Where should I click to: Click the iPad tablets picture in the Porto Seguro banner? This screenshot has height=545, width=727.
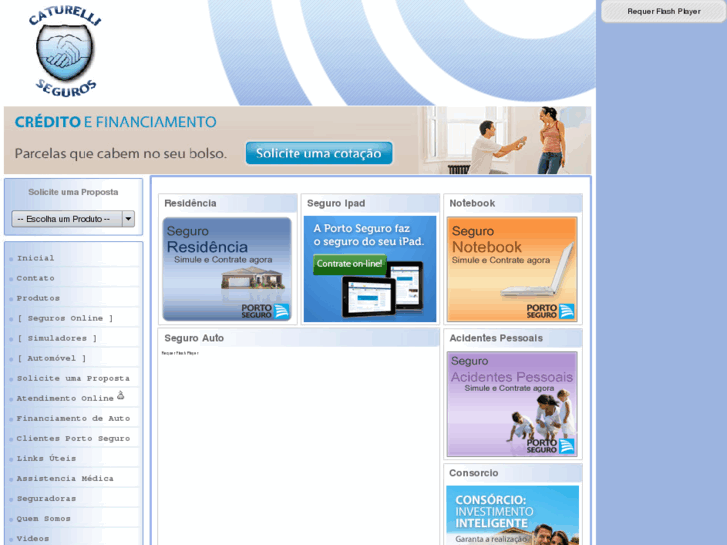coord(383,290)
